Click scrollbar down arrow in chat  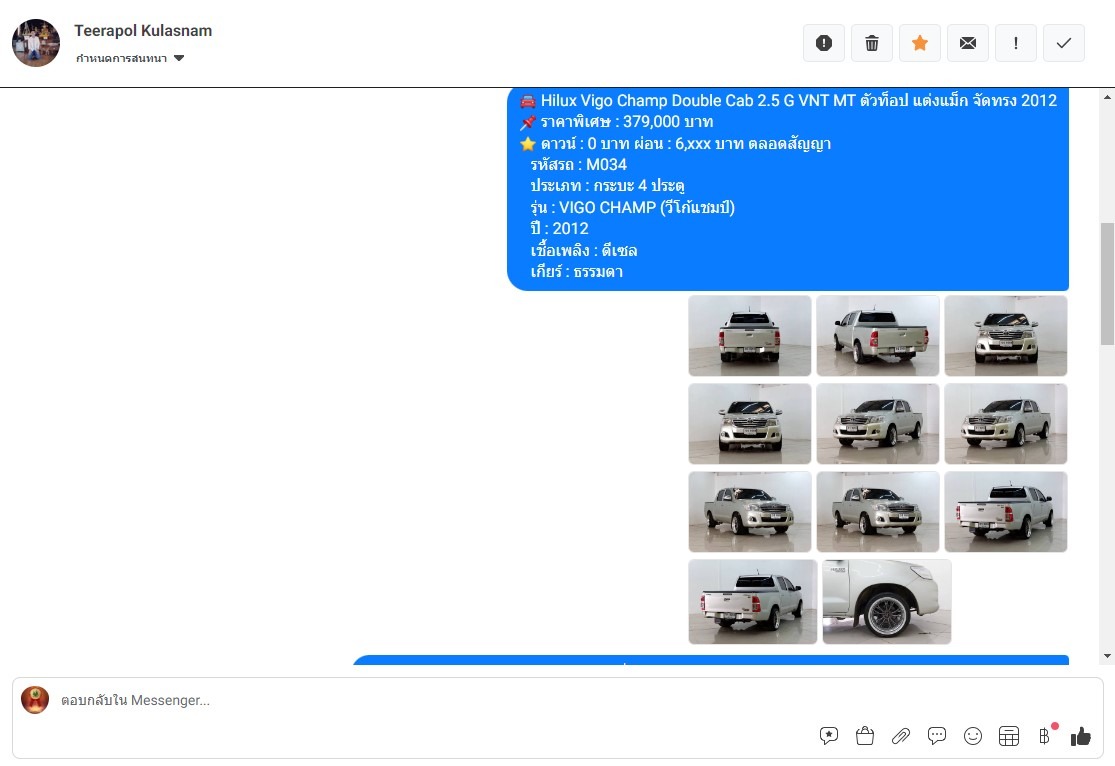pyautogui.click(x=1107, y=656)
